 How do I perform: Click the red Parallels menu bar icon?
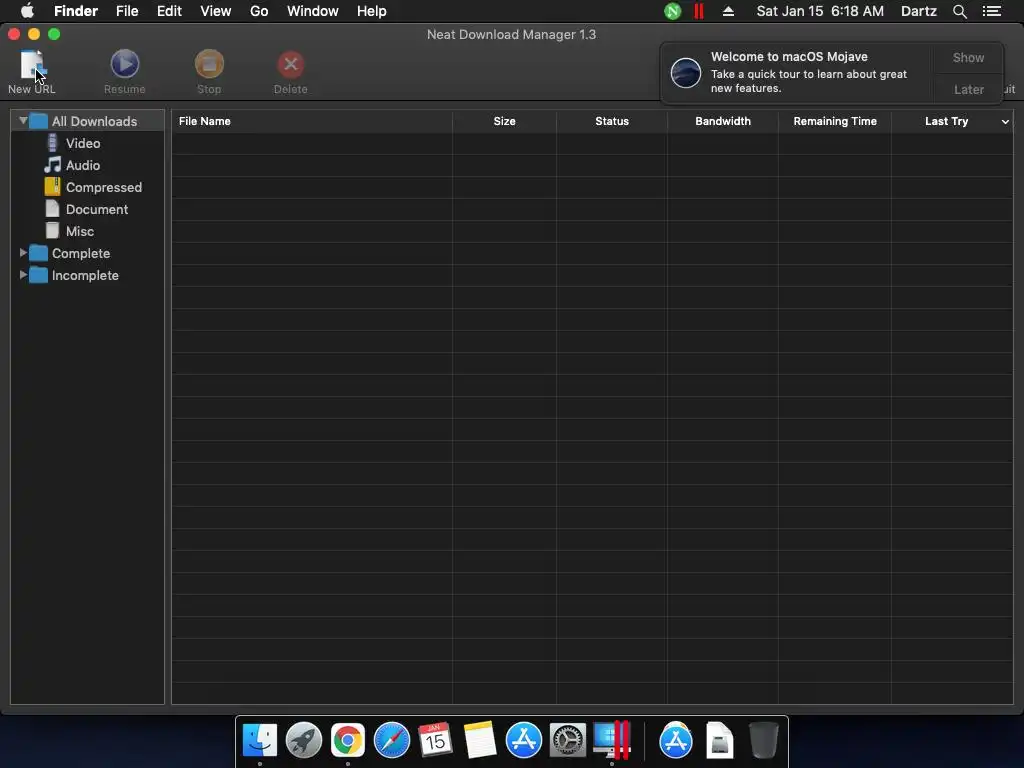[x=699, y=11]
